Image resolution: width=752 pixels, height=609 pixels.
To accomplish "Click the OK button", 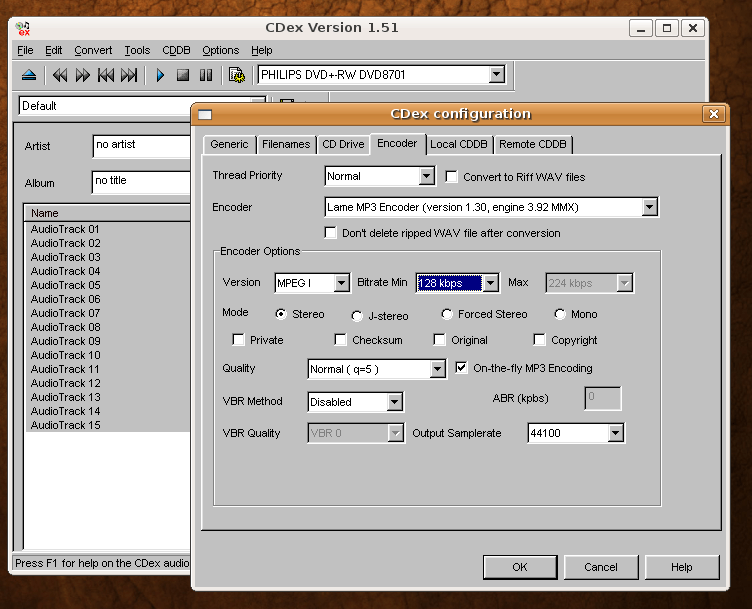I will 520,567.
